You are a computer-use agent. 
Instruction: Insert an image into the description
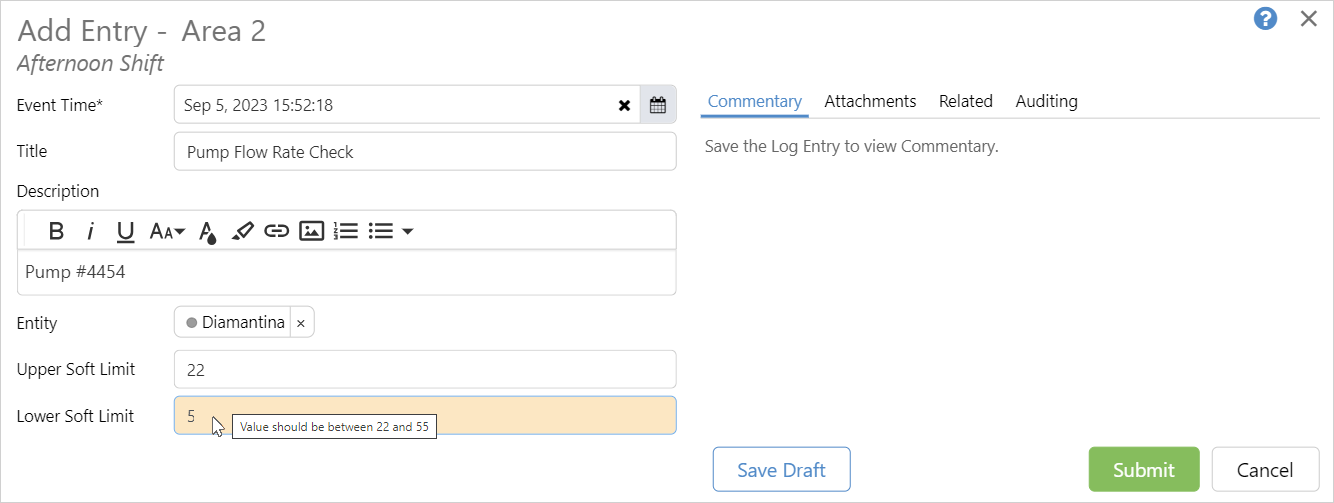click(x=312, y=231)
